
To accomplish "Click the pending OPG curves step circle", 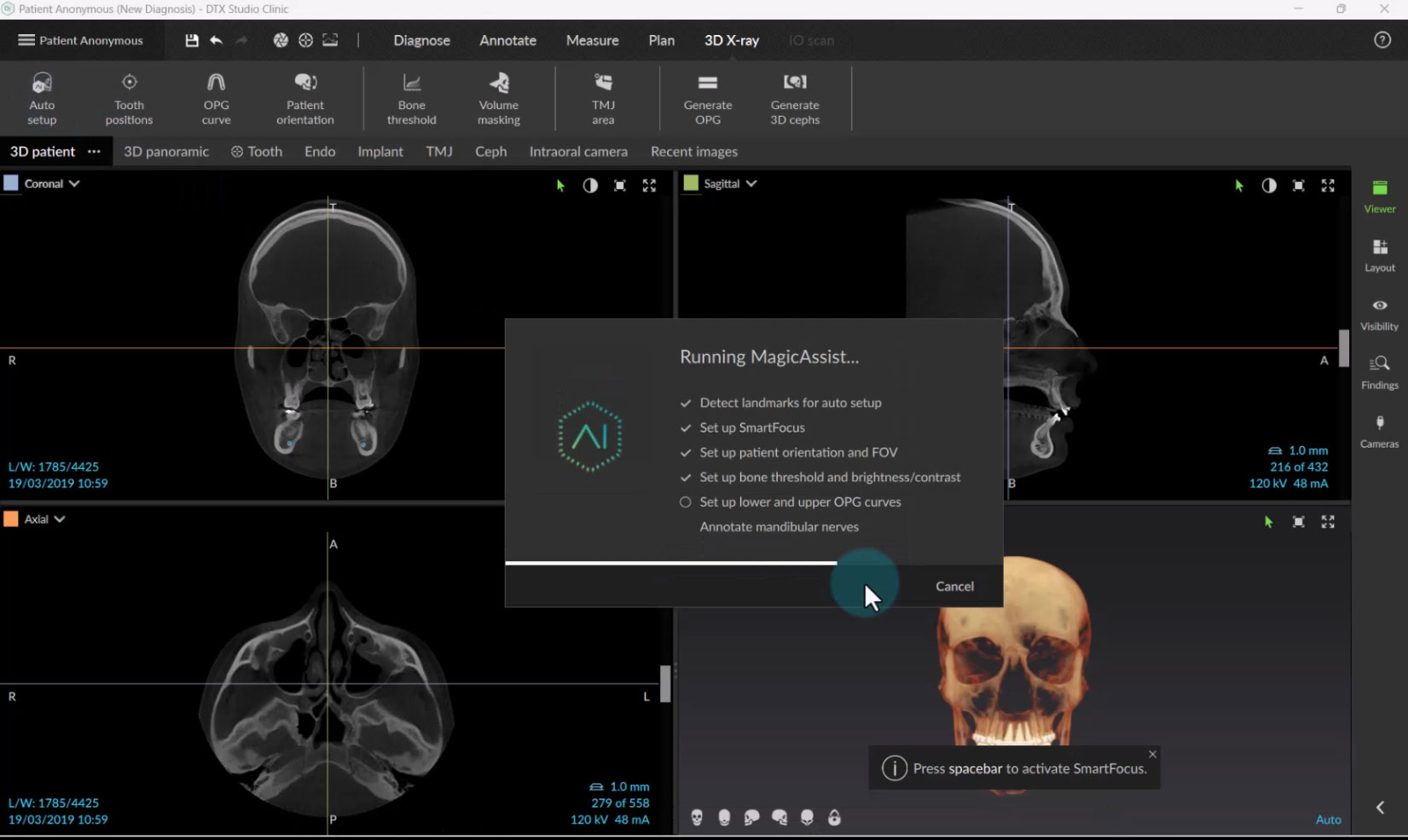I will 685,501.
